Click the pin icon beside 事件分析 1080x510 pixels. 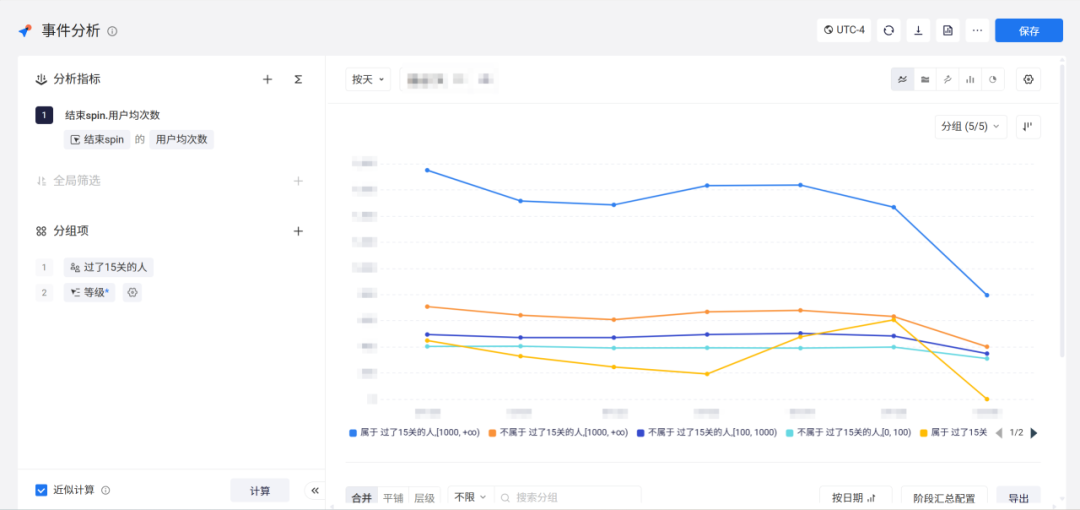click(25, 31)
